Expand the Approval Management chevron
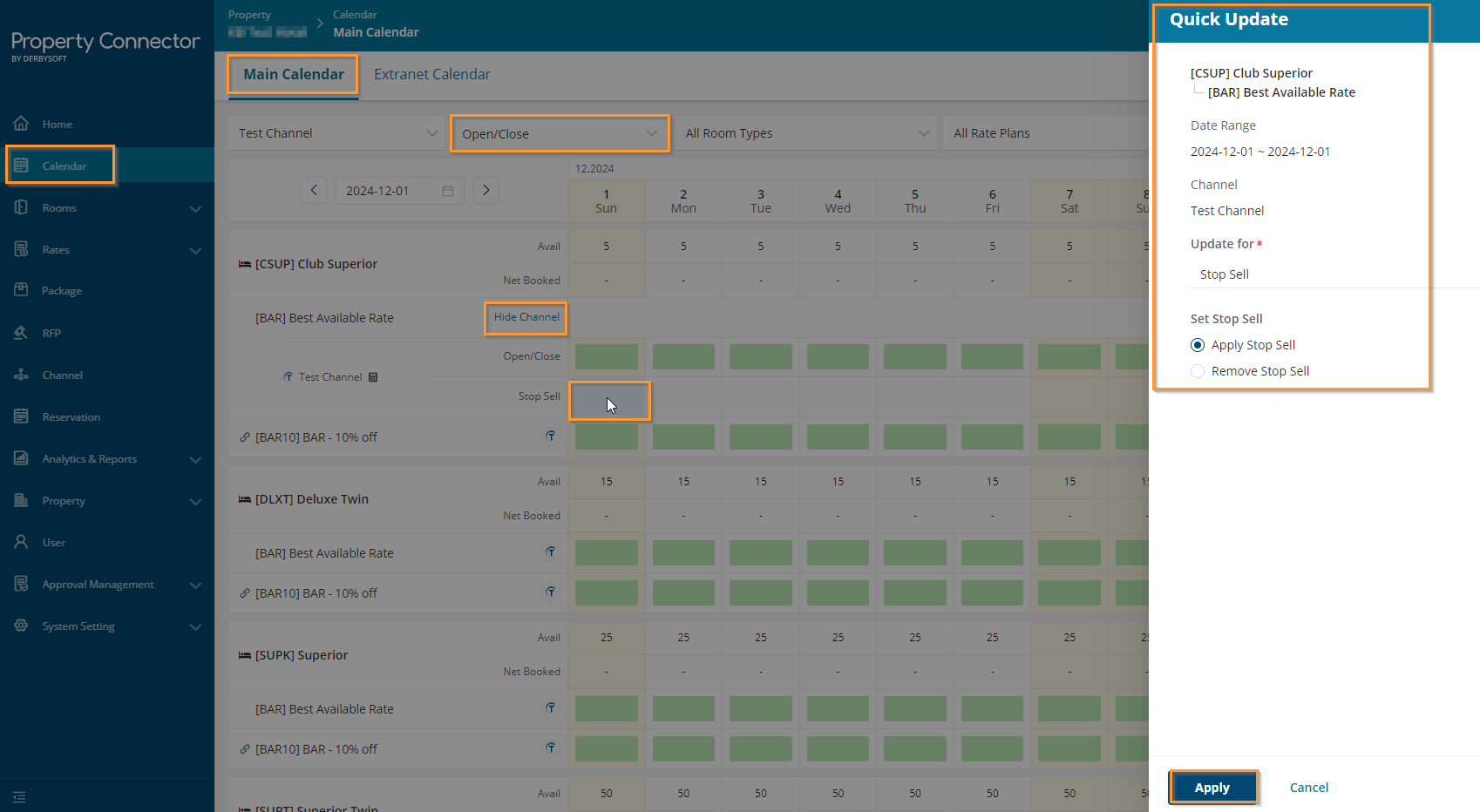 coord(195,585)
